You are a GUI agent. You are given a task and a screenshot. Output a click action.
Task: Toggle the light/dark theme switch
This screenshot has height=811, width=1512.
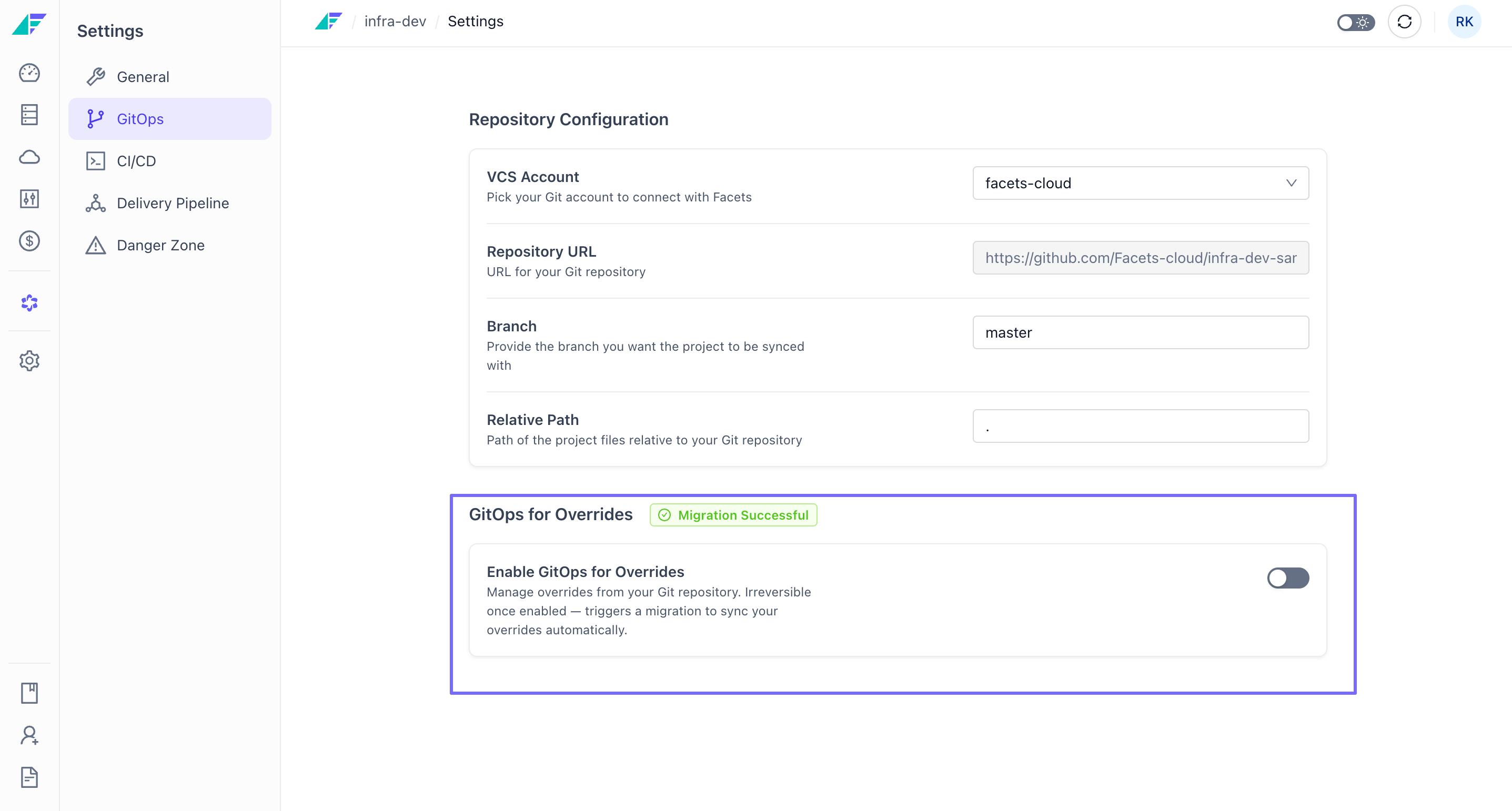coord(1356,22)
